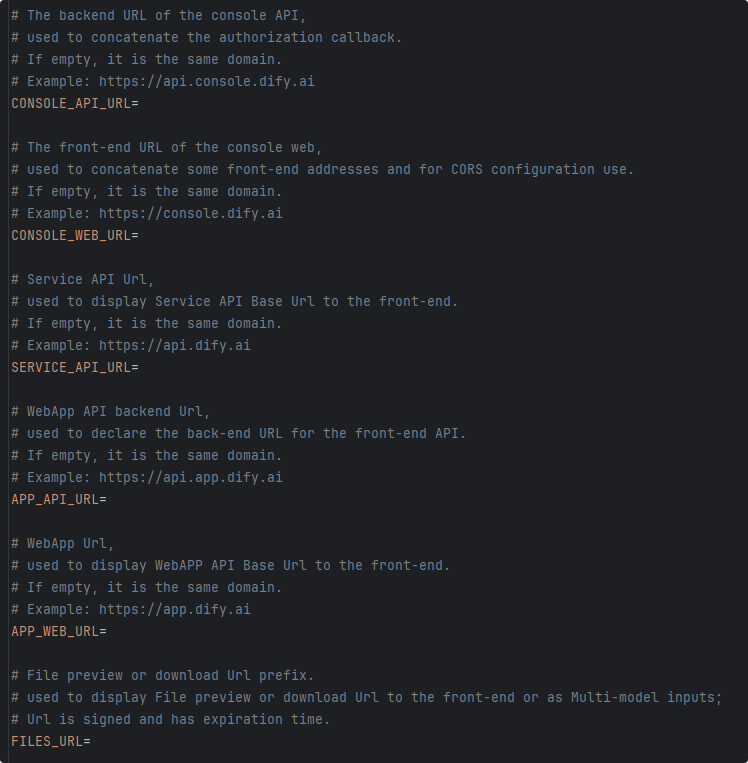Open the https://console.dify.ai example link

(x=190, y=213)
